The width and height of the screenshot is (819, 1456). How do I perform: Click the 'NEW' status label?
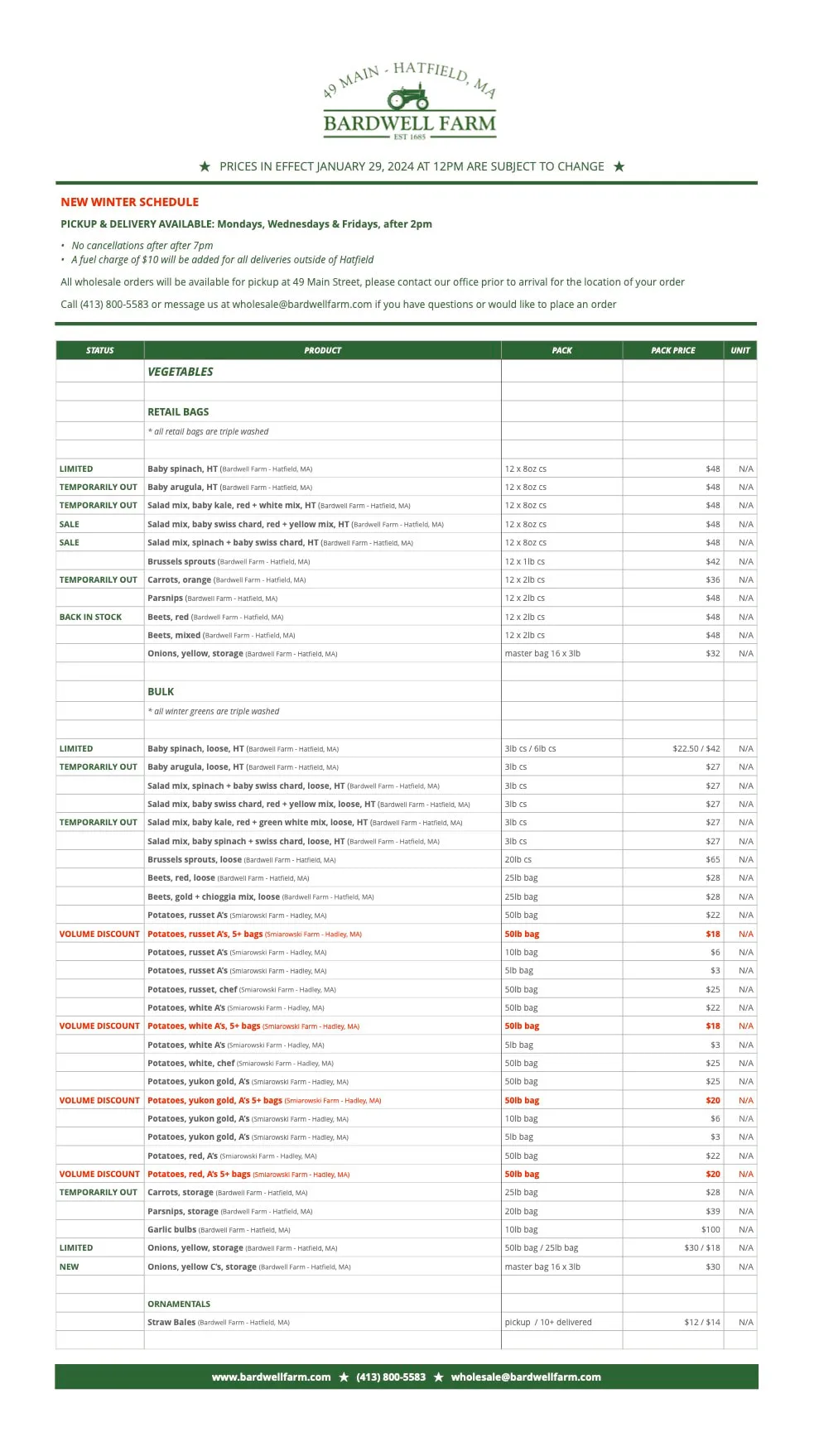click(69, 1266)
